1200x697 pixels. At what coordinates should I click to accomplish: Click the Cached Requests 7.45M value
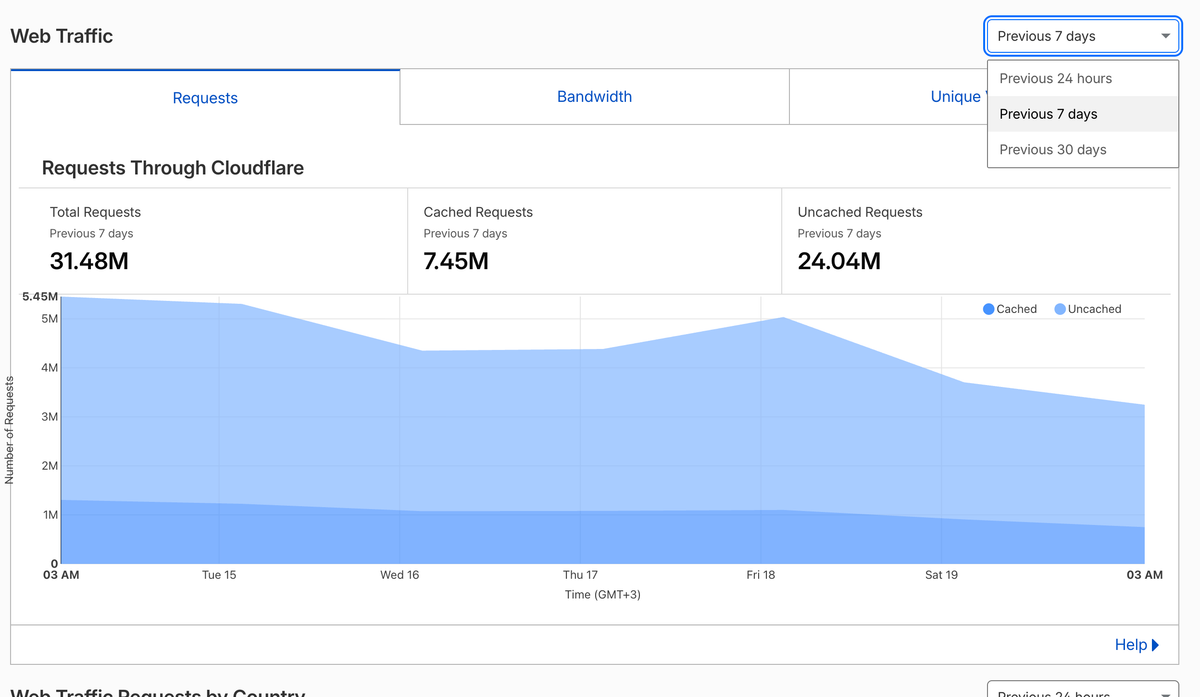(456, 262)
